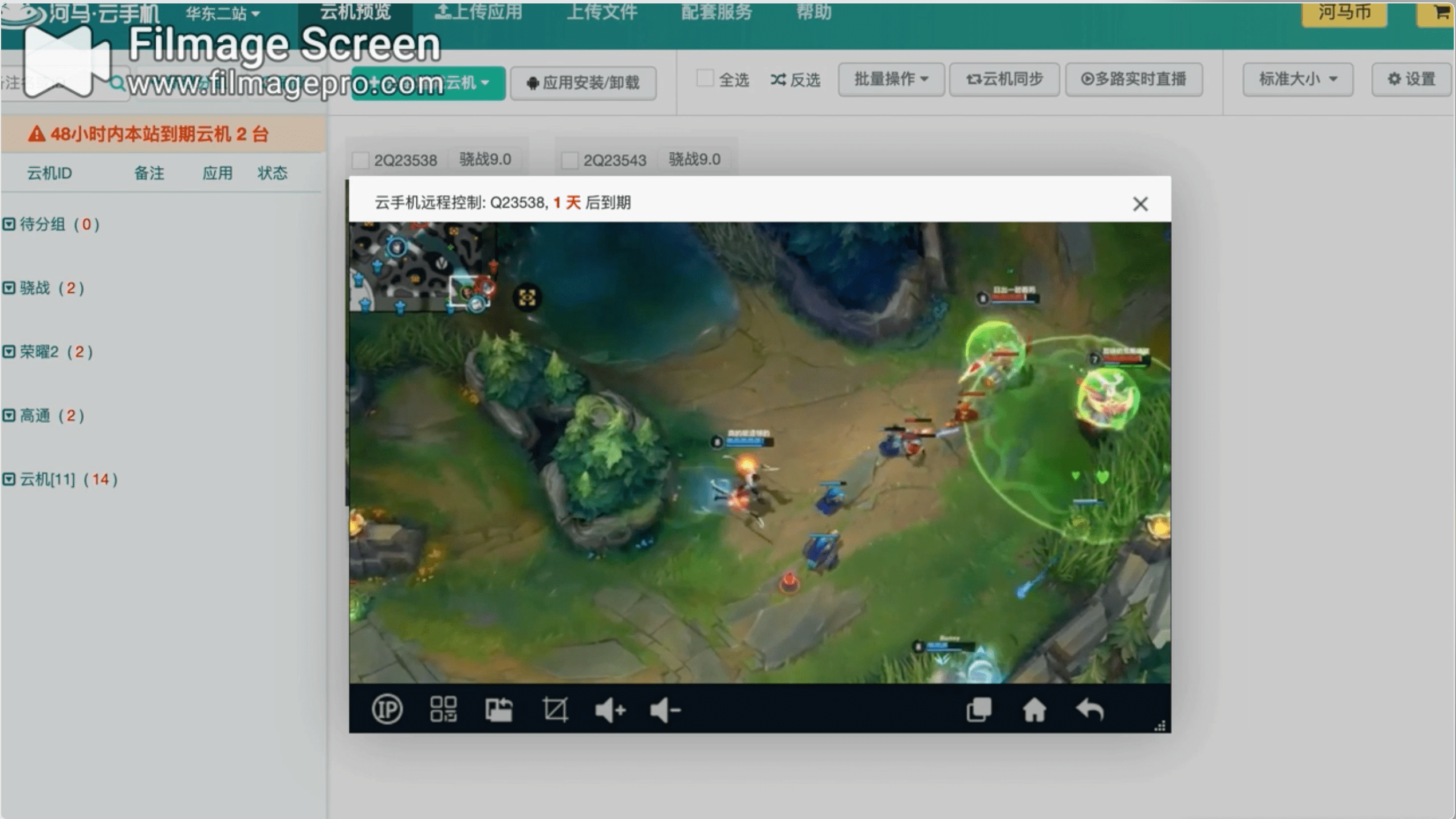Click 应用安装/卸载 button
Viewport: 1456px width, 819px height.
click(x=583, y=83)
